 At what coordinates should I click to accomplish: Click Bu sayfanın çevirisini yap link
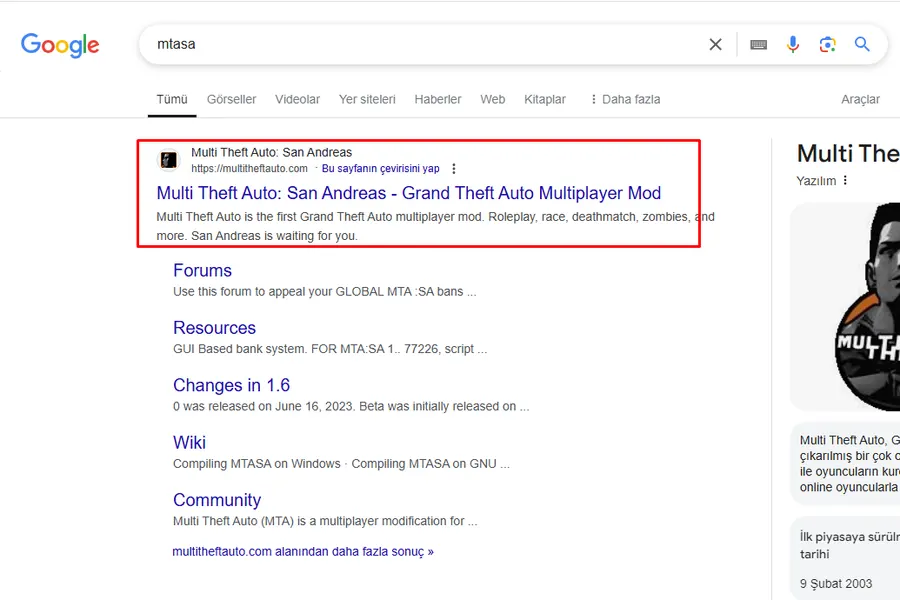click(x=381, y=169)
